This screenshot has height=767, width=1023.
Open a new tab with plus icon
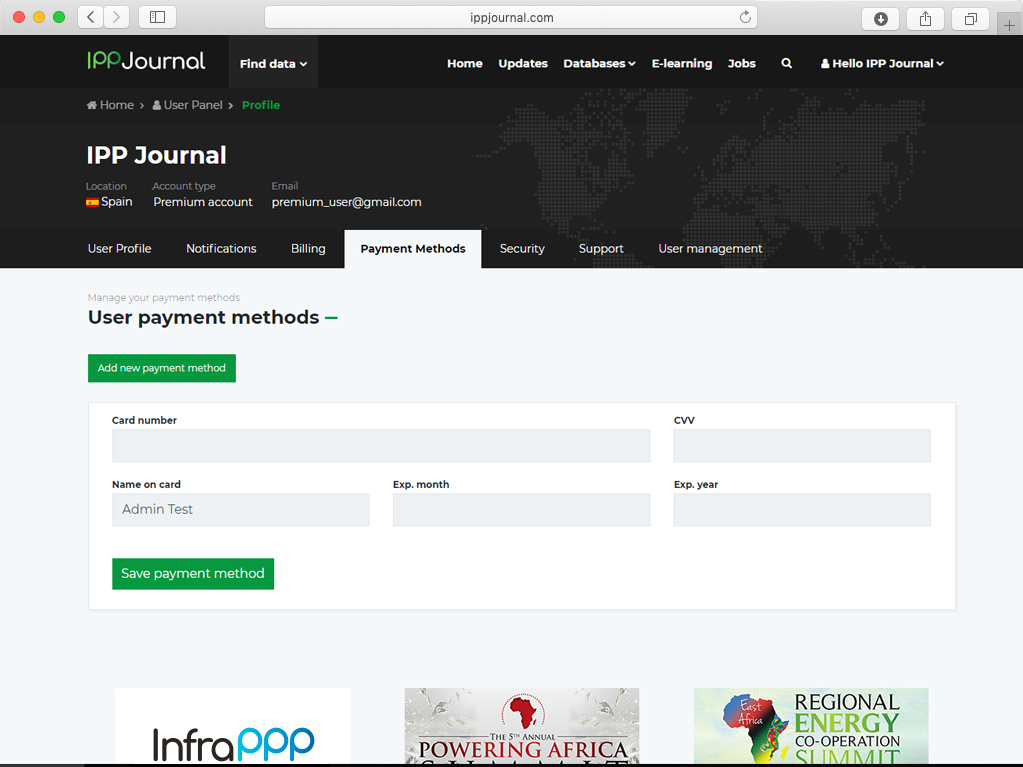(1008, 25)
